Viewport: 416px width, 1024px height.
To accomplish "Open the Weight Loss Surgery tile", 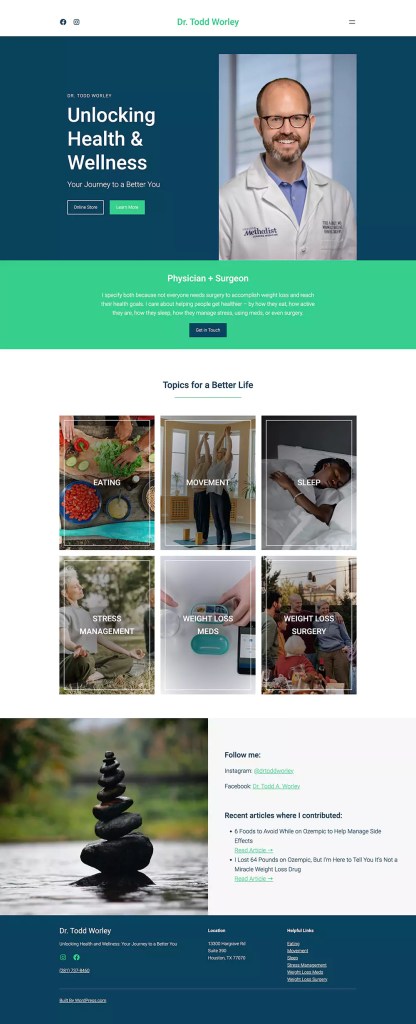I will 309,625.
